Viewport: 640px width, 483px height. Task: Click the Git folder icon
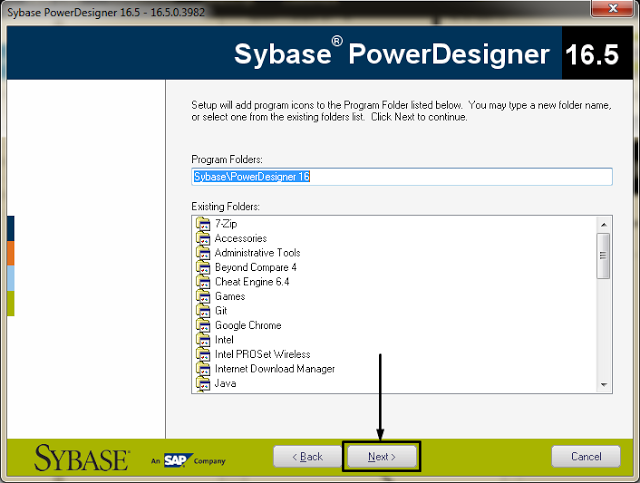tap(203, 311)
